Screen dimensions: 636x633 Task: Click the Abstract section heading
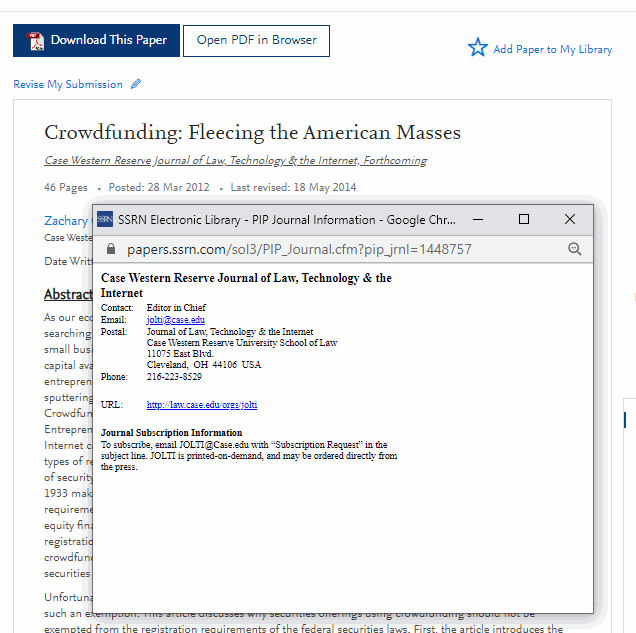click(67, 295)
